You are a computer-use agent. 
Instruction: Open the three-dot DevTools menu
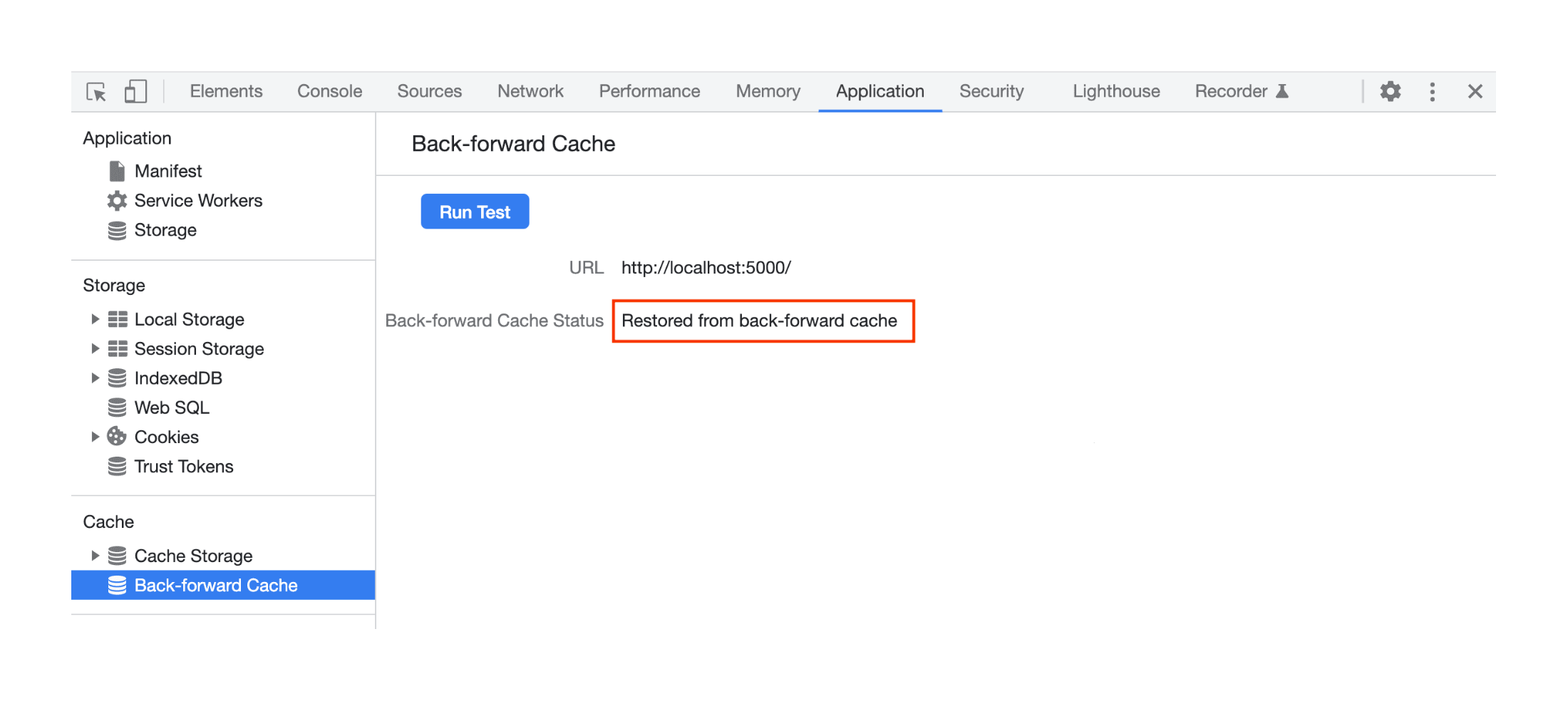tap(1432, 91)
